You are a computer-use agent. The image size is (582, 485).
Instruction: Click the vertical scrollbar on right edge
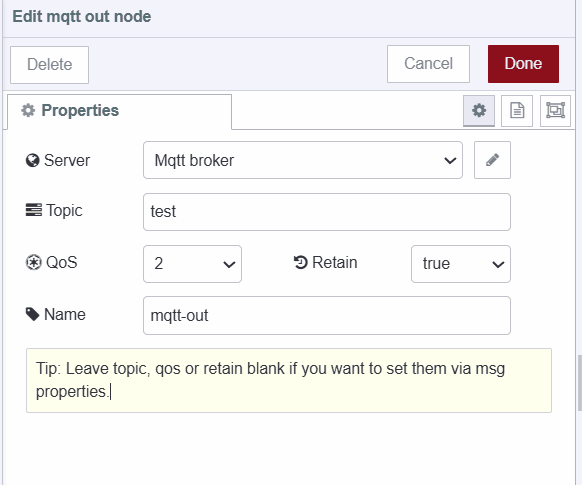coord(579,383)
